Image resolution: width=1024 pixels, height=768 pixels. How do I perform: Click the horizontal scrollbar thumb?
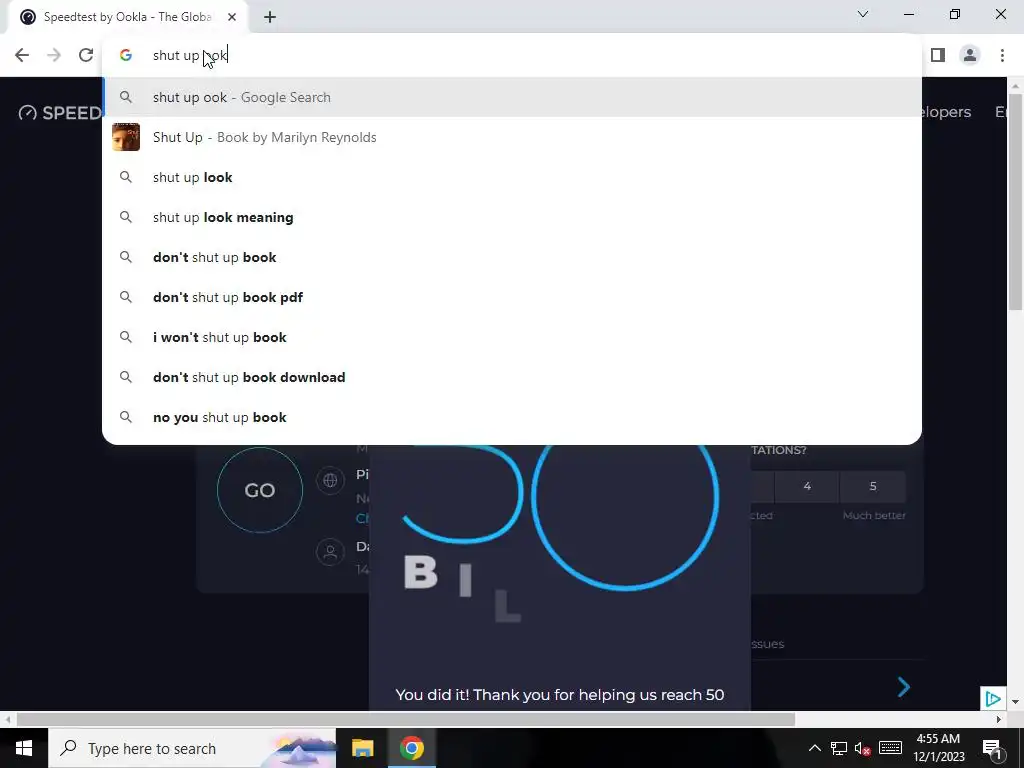(406, 720)
